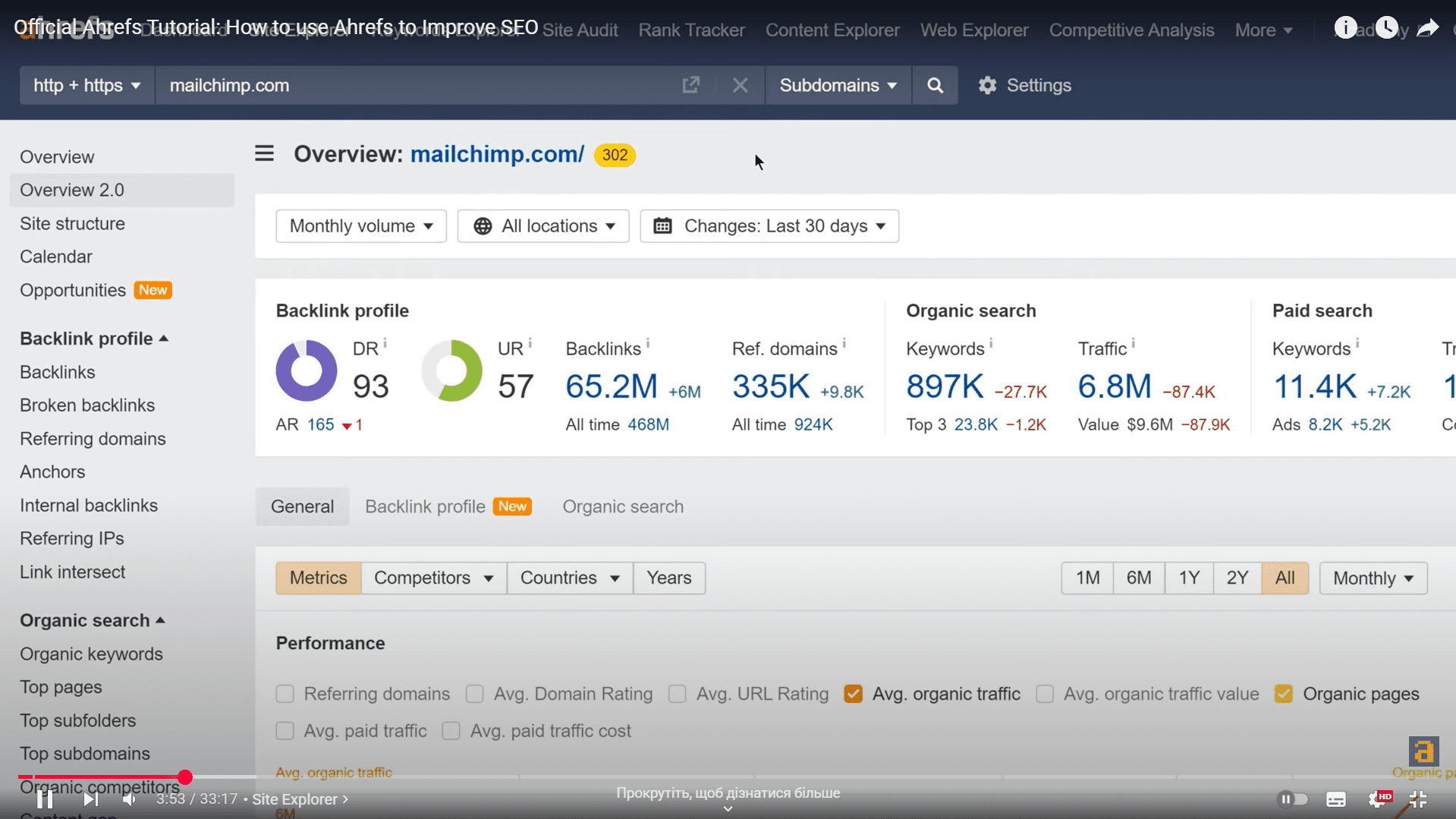Toggle autoplay switch

pos(1293,799)
